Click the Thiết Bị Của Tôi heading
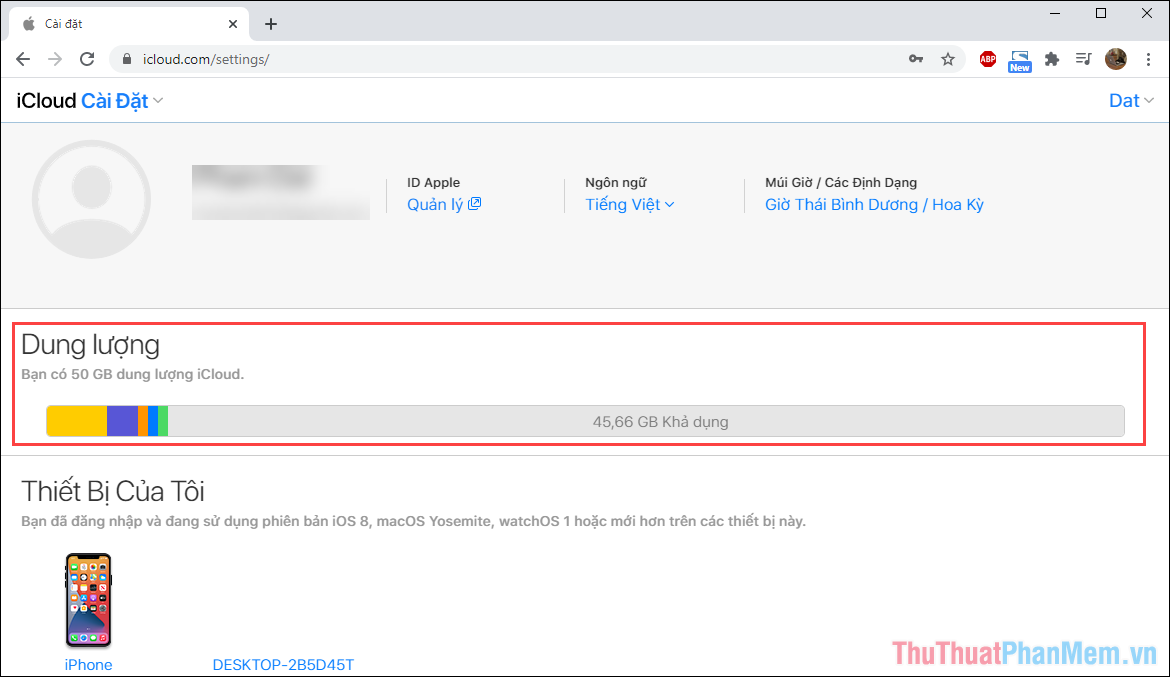The height and width of the screenshot is (677, 1170). tap(113, 491)
